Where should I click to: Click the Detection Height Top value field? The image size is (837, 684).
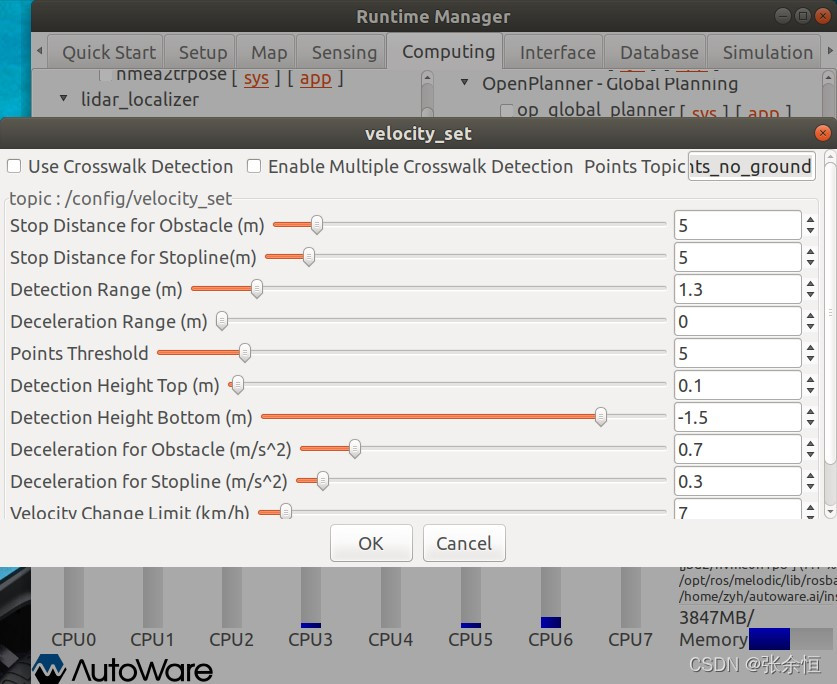click(737, 386)
